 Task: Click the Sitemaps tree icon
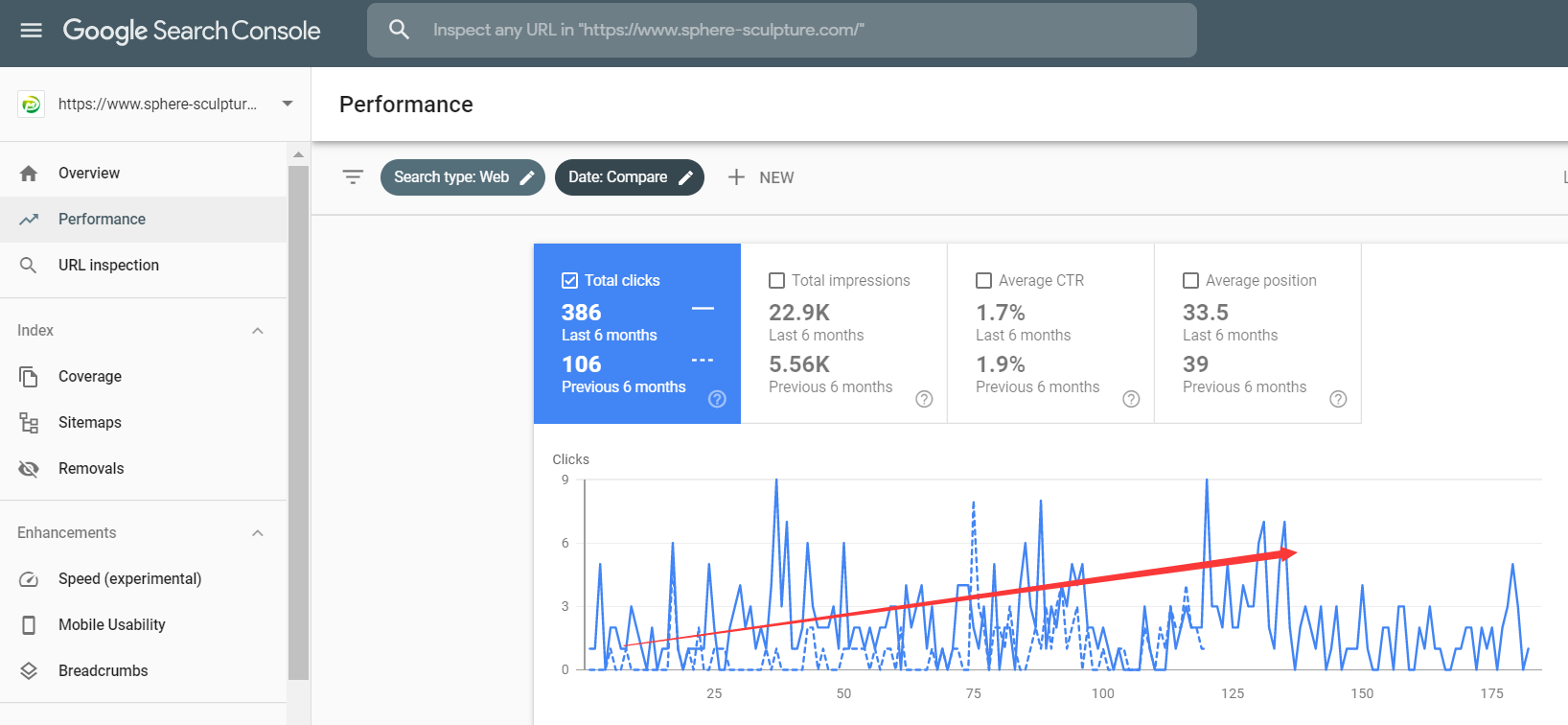tap(29, 423)
